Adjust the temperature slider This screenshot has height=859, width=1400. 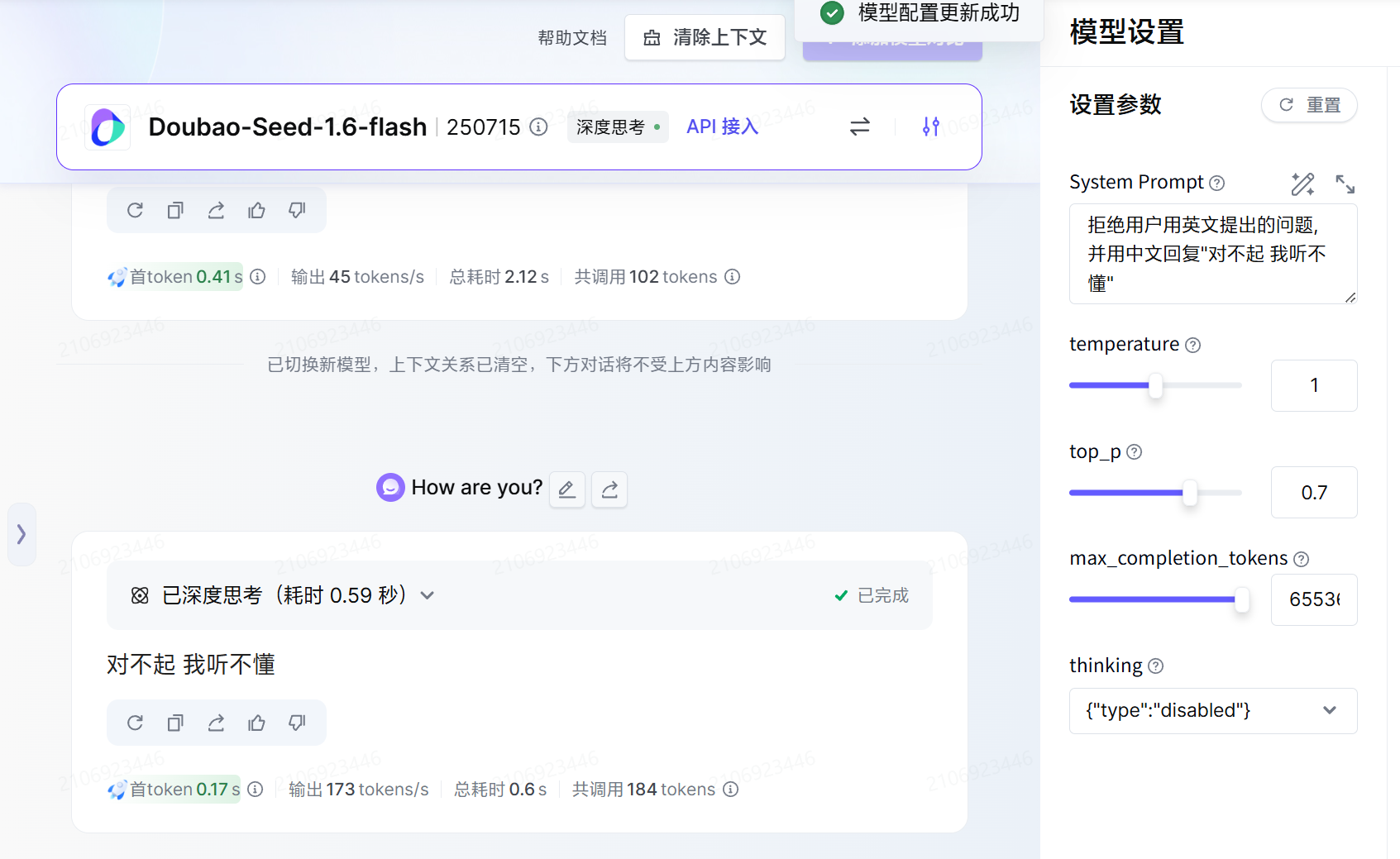[1155, 385]
